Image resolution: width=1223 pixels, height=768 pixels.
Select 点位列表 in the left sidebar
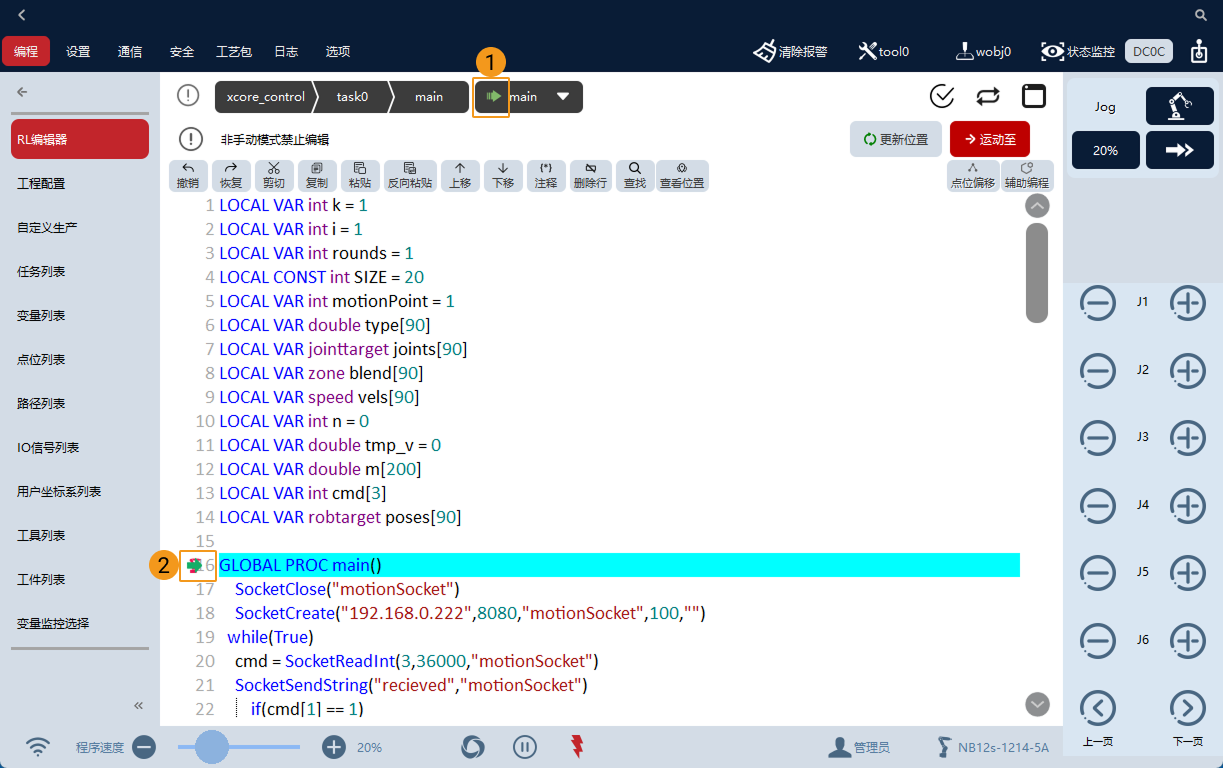[x=41, y=359]
